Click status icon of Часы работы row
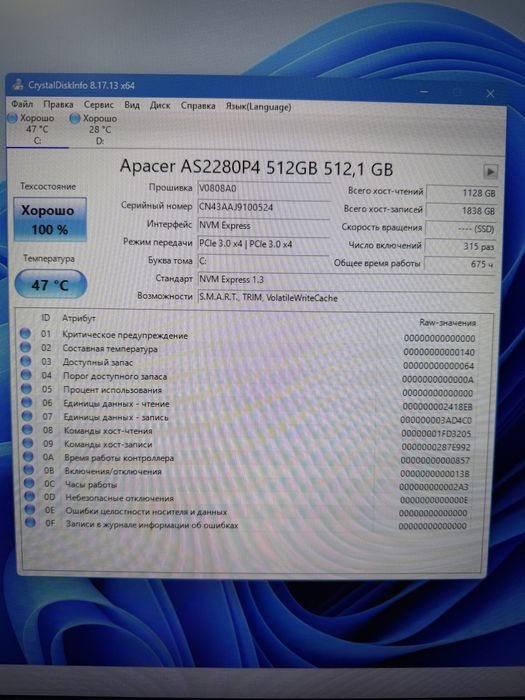This screenshot has height=700, width=525. pyautogui.click(x=29, y=483)
